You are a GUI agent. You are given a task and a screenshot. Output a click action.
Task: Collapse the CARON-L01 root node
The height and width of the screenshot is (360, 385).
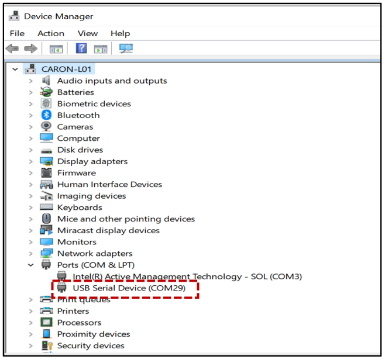click(15, 69)
